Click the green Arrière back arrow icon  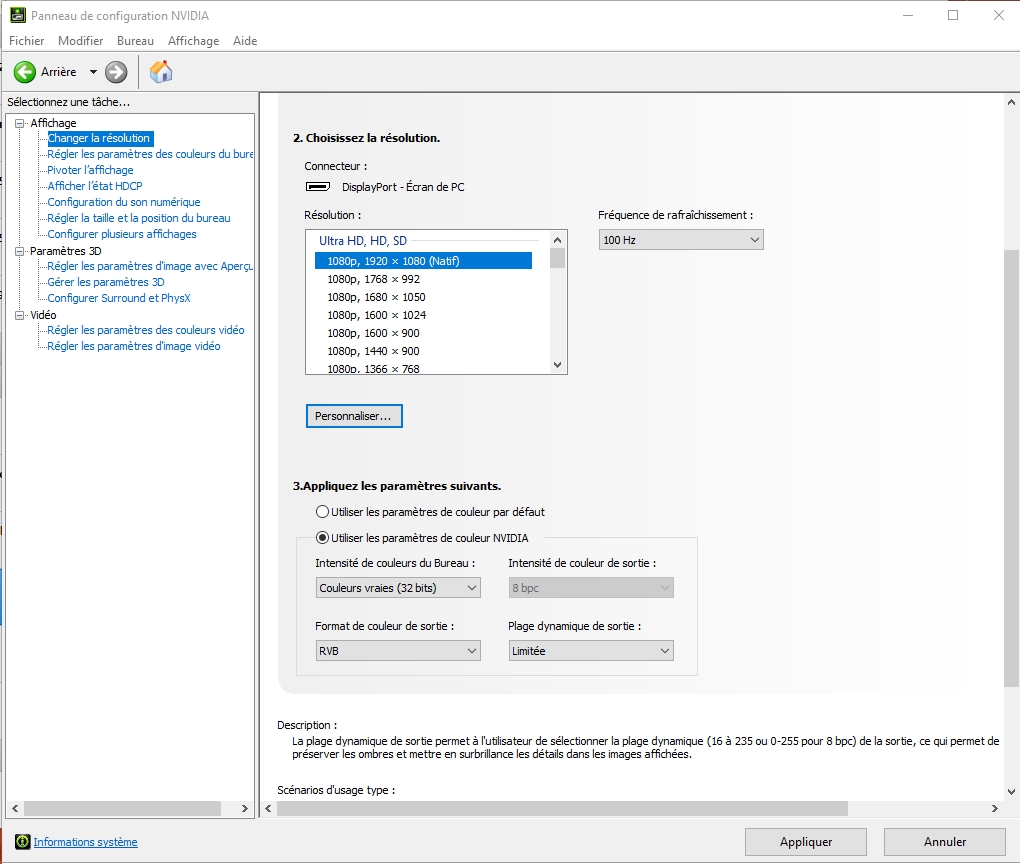coord(25,72)
